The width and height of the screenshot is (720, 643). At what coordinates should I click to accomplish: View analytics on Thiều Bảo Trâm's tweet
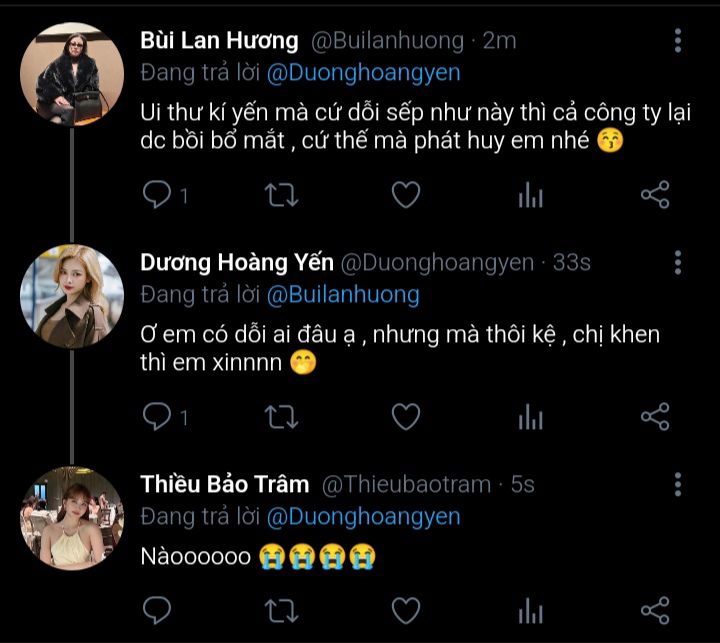tap(530, 610)
